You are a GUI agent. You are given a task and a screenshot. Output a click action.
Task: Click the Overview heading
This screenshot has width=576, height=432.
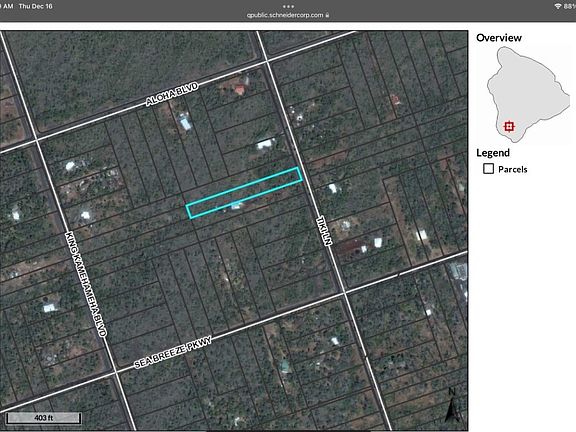498,38
